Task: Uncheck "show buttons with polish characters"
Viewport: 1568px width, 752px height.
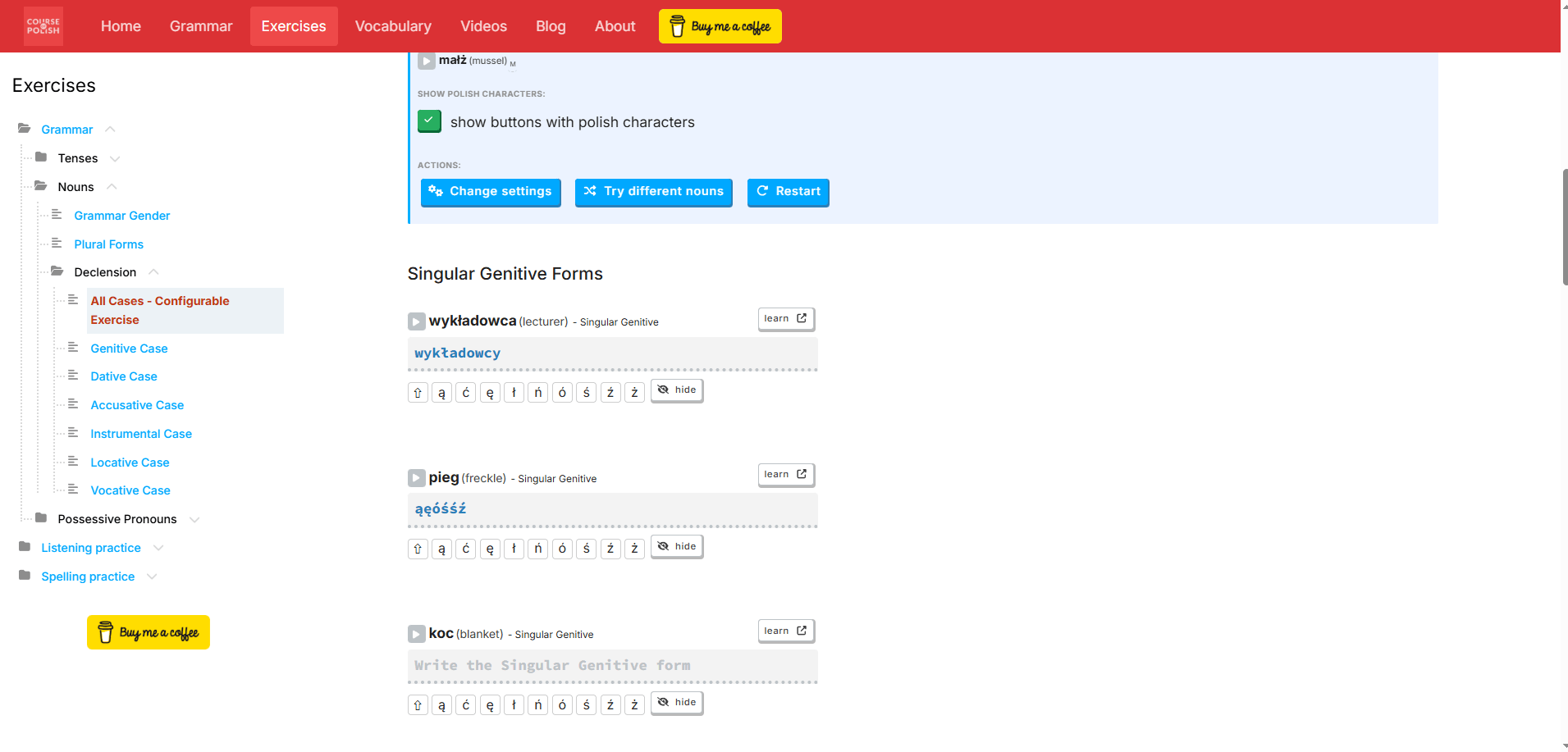Action: tap(428, 121)
